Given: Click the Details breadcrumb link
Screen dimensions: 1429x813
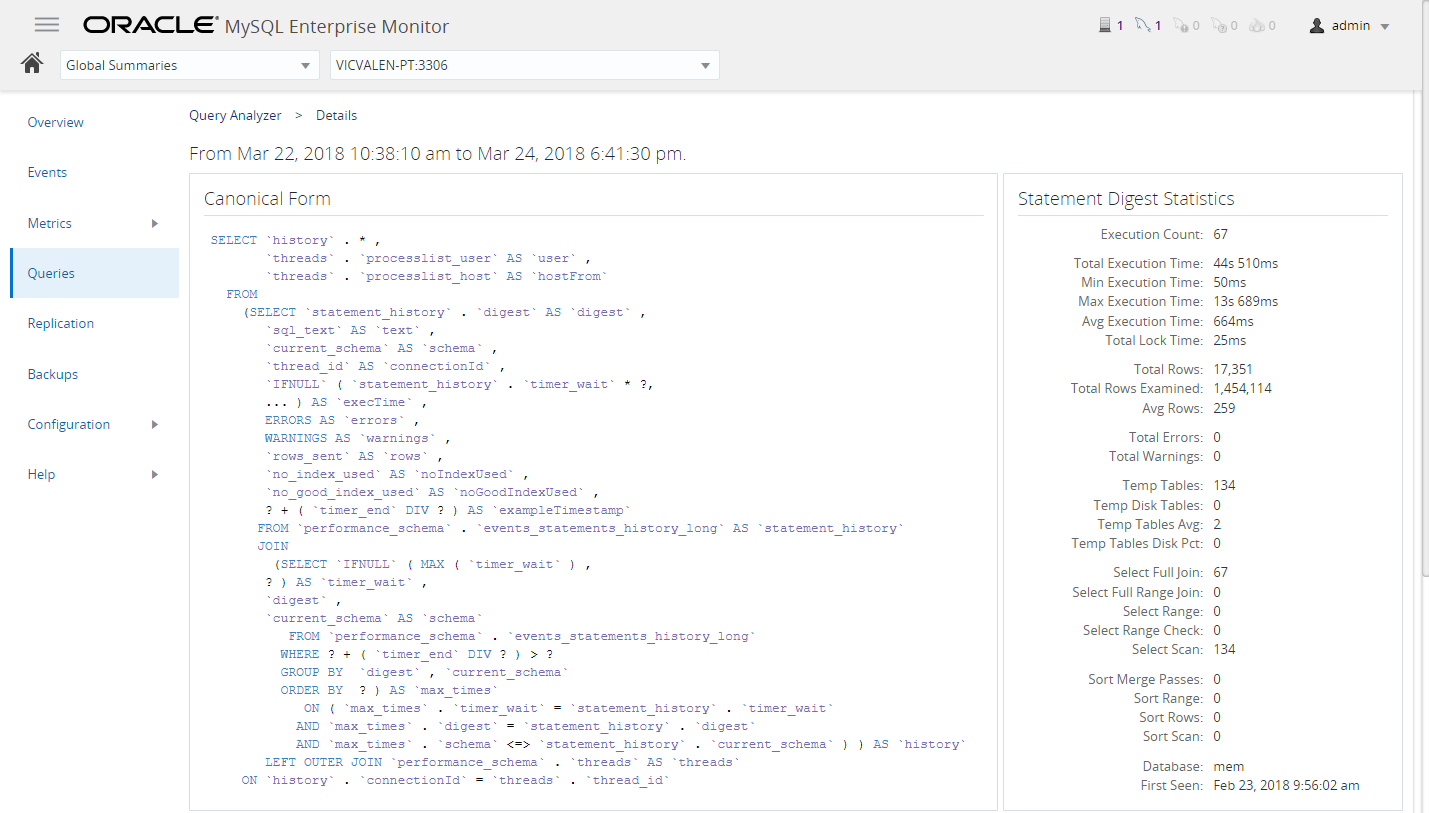Looking at the screenshot, I should coord(336,115).
